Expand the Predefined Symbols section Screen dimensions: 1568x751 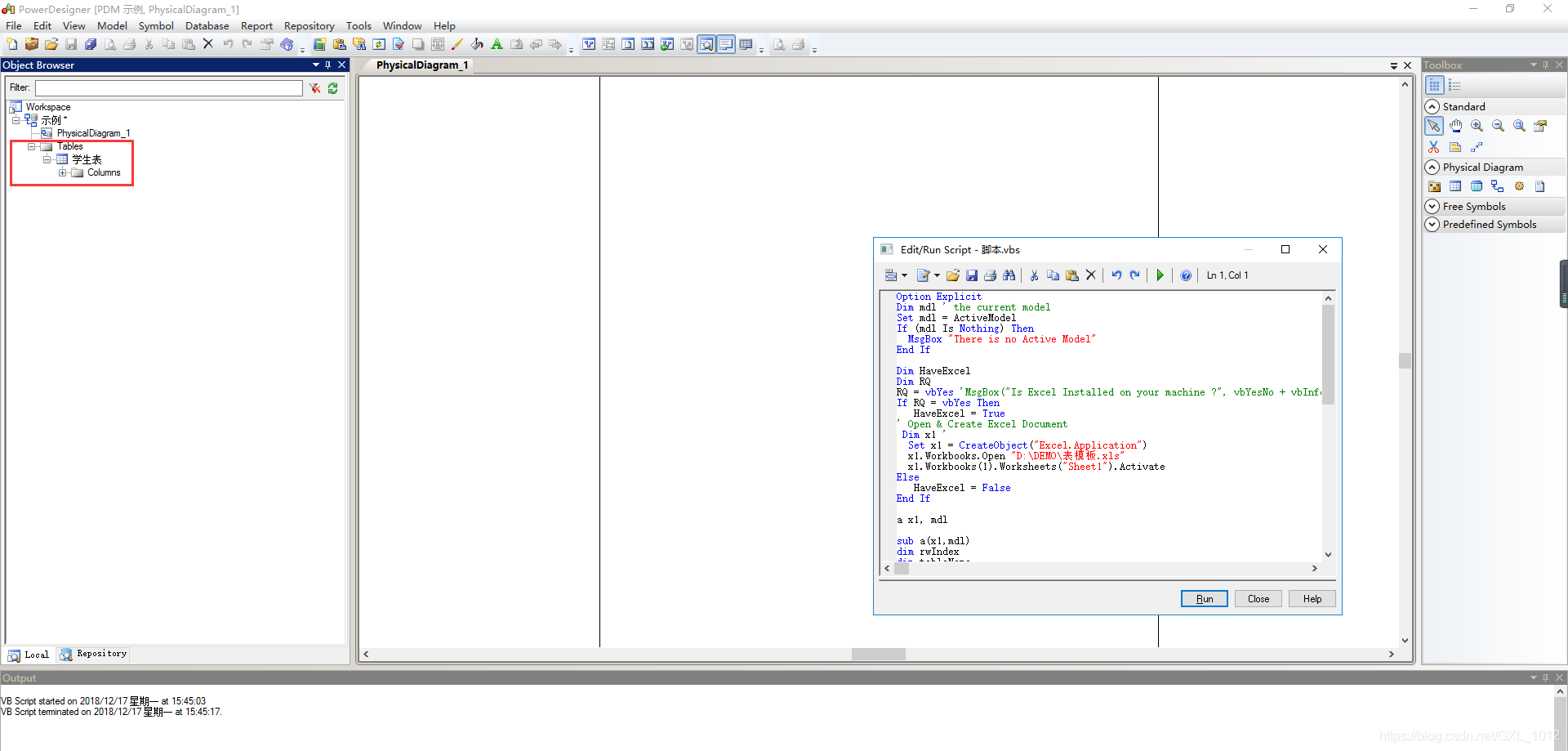(x=1432, y=225)
